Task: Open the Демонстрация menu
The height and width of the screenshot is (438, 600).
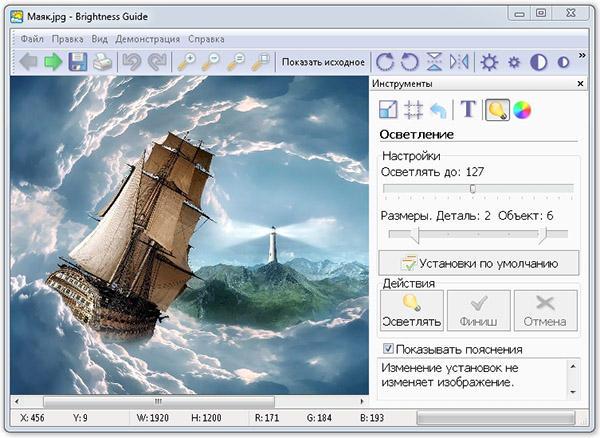Action: point(148,38)
